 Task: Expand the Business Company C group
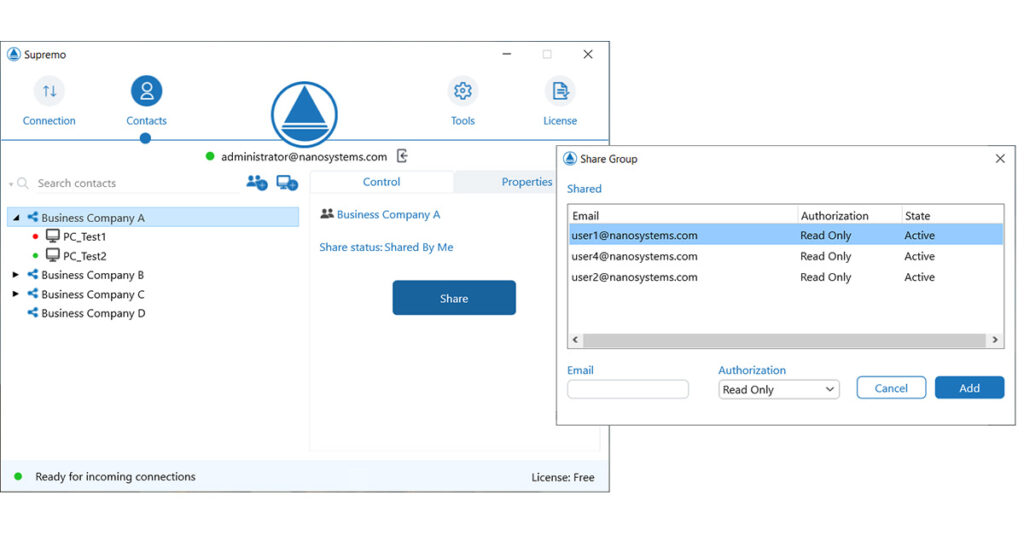[x=15, y=294]
